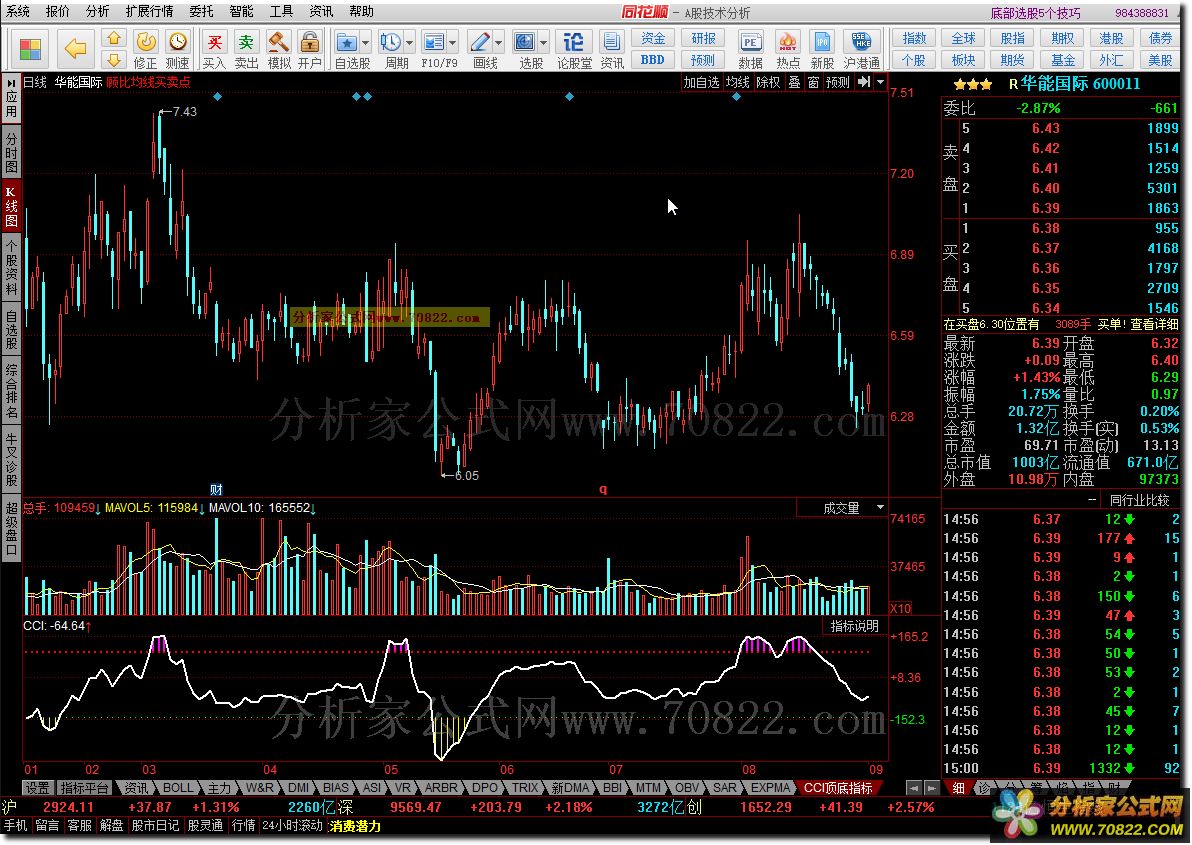
Task: Toggle 预测 forecast in chart header
Action: [838, 82]
